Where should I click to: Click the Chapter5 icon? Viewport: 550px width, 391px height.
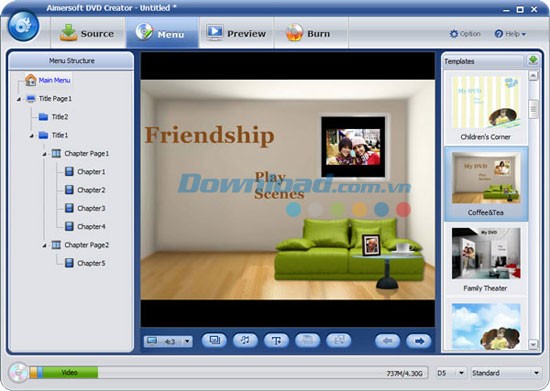(x=69, y=263)
